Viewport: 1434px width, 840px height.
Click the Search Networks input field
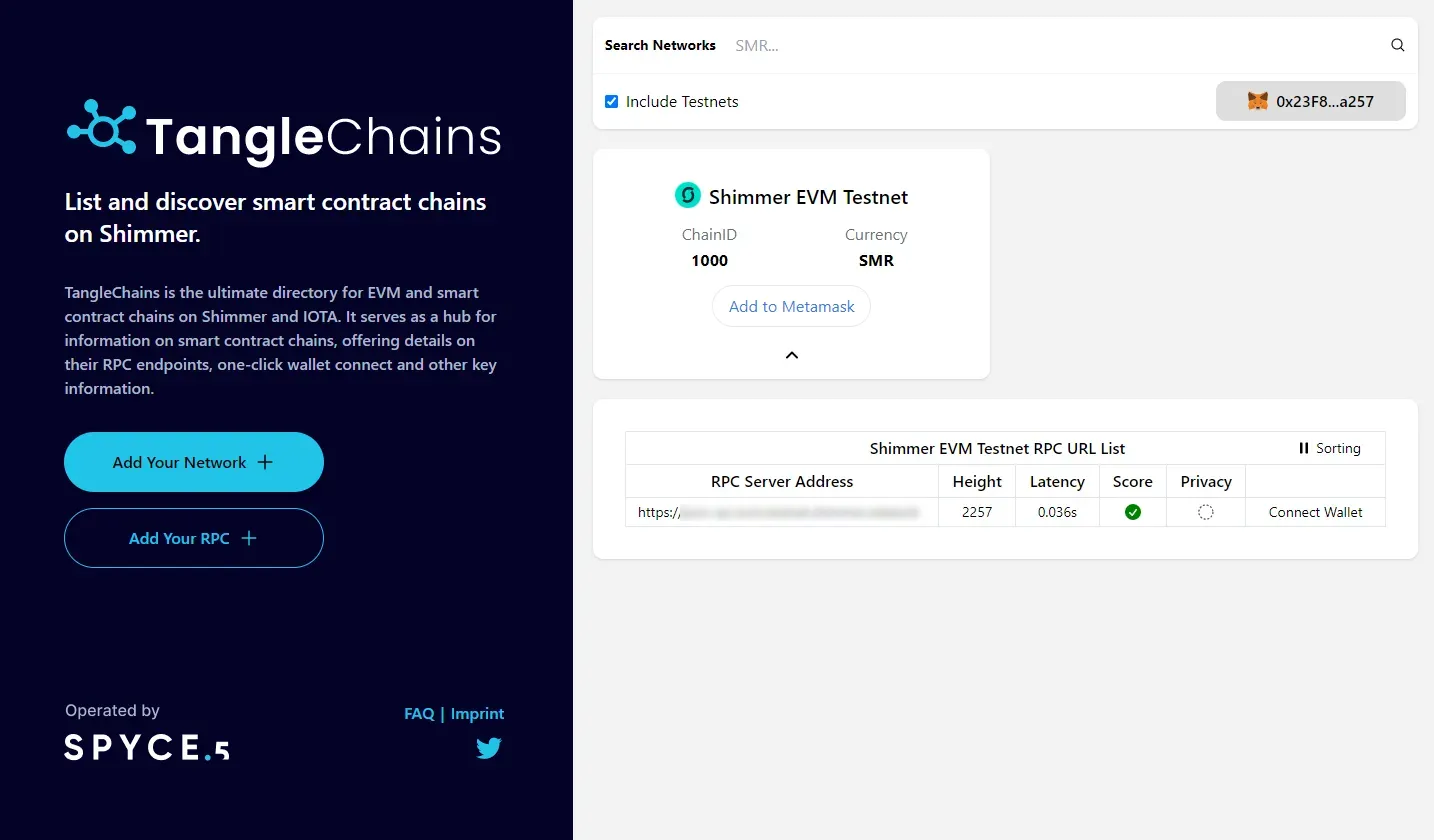(x=1055, y=45)
